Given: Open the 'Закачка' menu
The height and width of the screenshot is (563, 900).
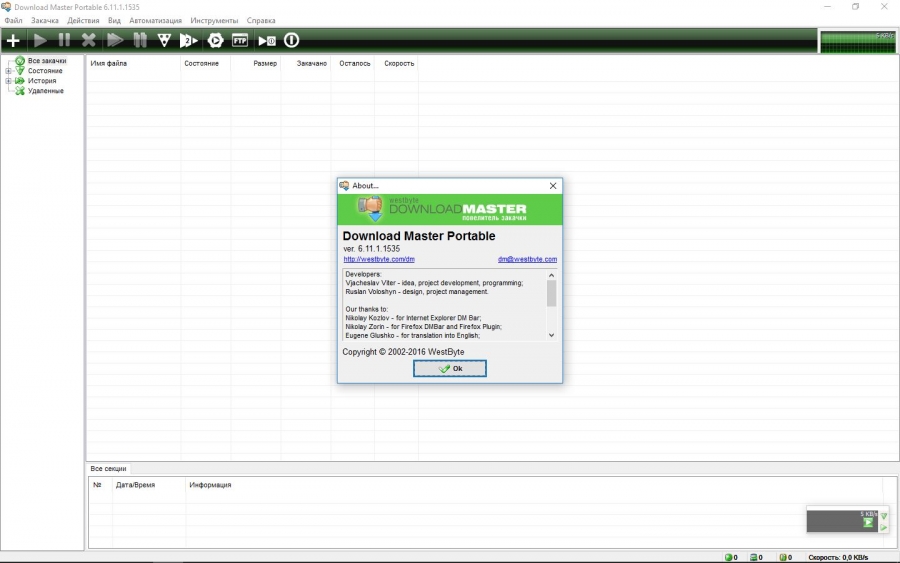Looking at the screenshot, I should coord(45,21).
